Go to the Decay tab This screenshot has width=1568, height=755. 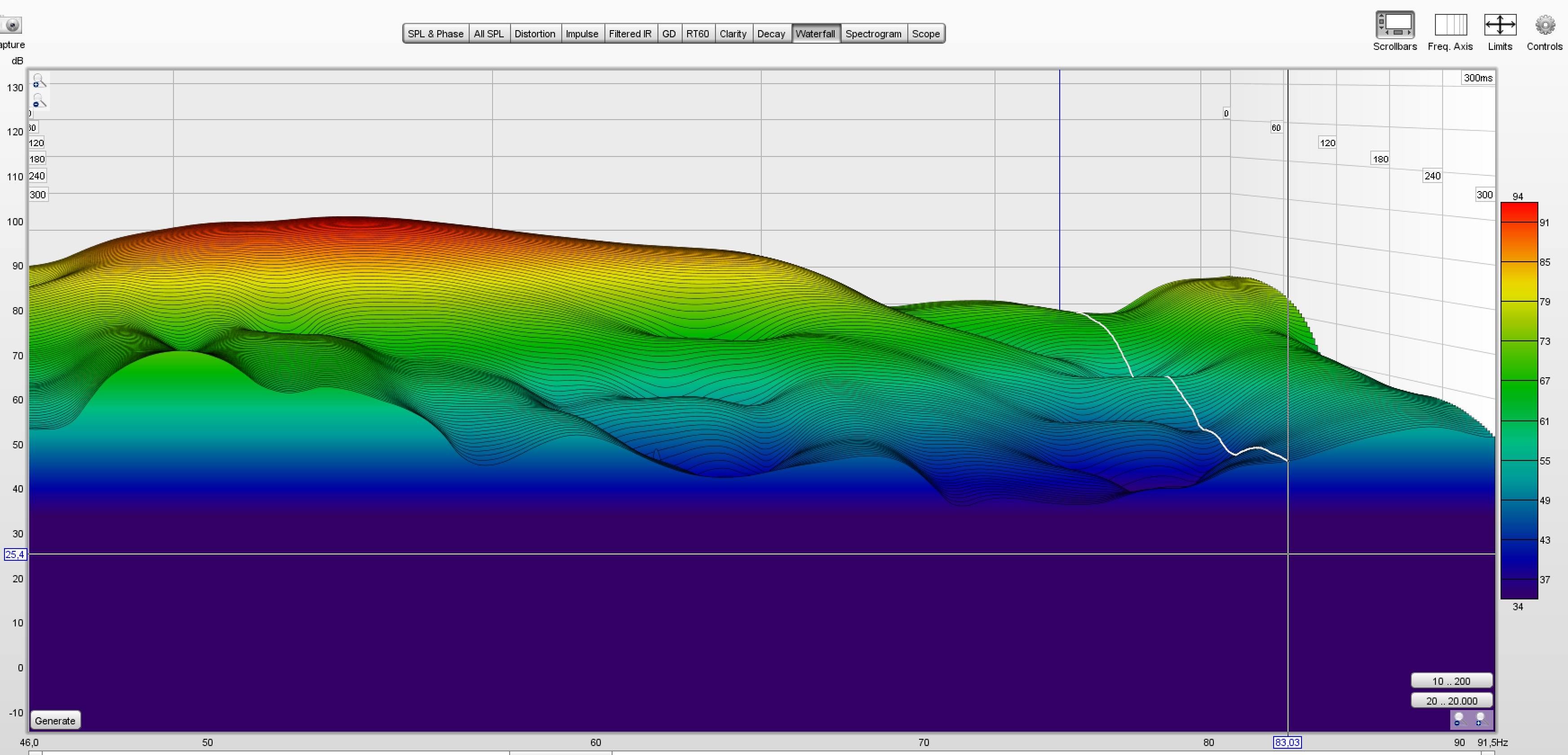(x=771, y=33)
